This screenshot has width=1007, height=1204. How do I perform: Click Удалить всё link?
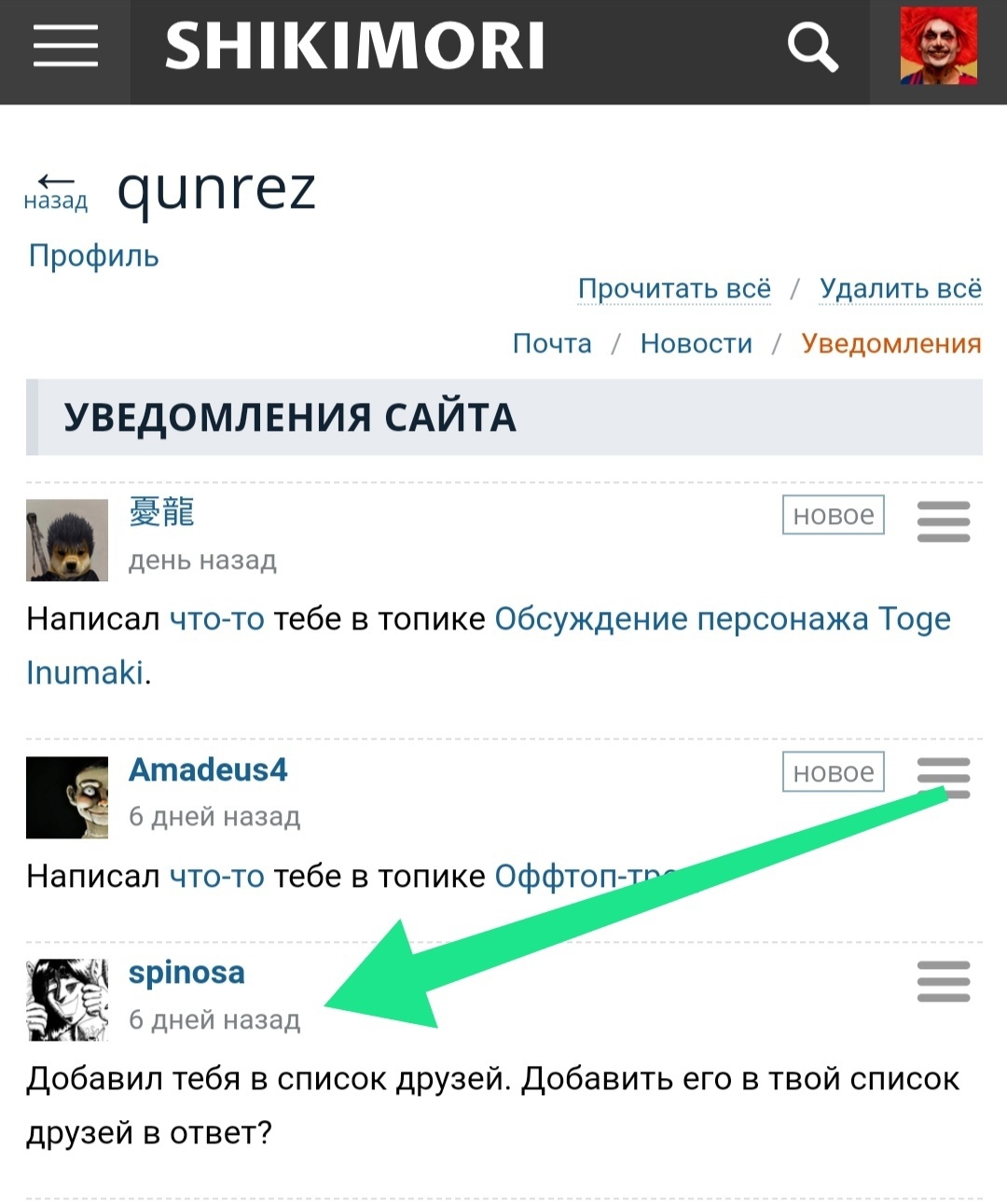pyautogui.click(x=901, y=289)
